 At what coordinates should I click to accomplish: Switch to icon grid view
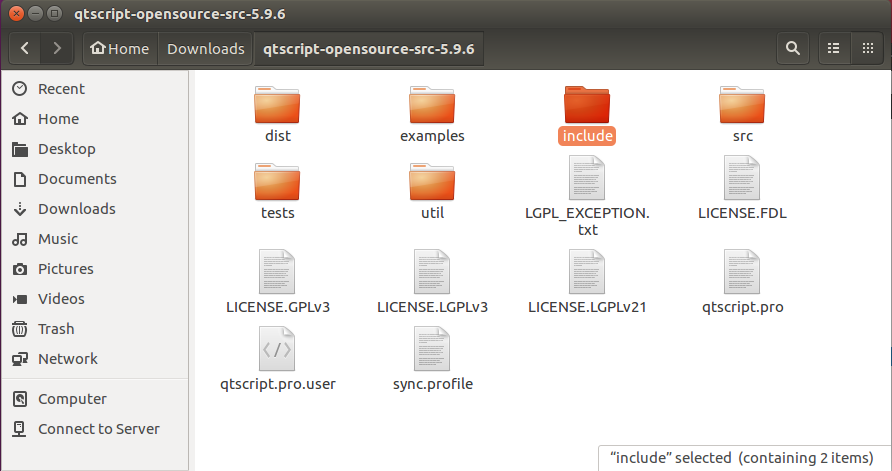(866, 48)
